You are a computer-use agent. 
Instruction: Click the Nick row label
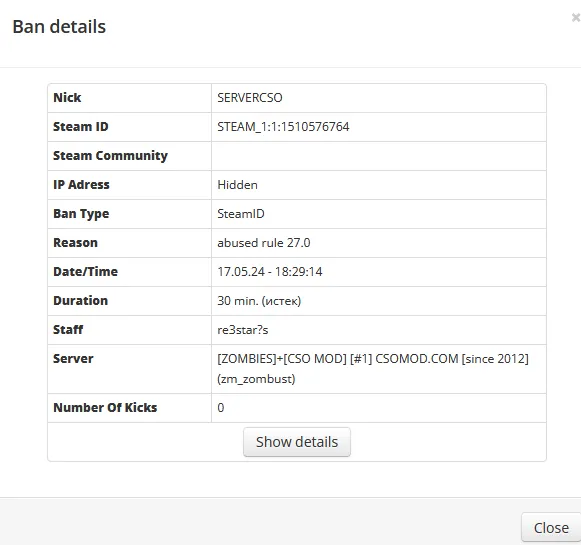click(x=67, y=97)
